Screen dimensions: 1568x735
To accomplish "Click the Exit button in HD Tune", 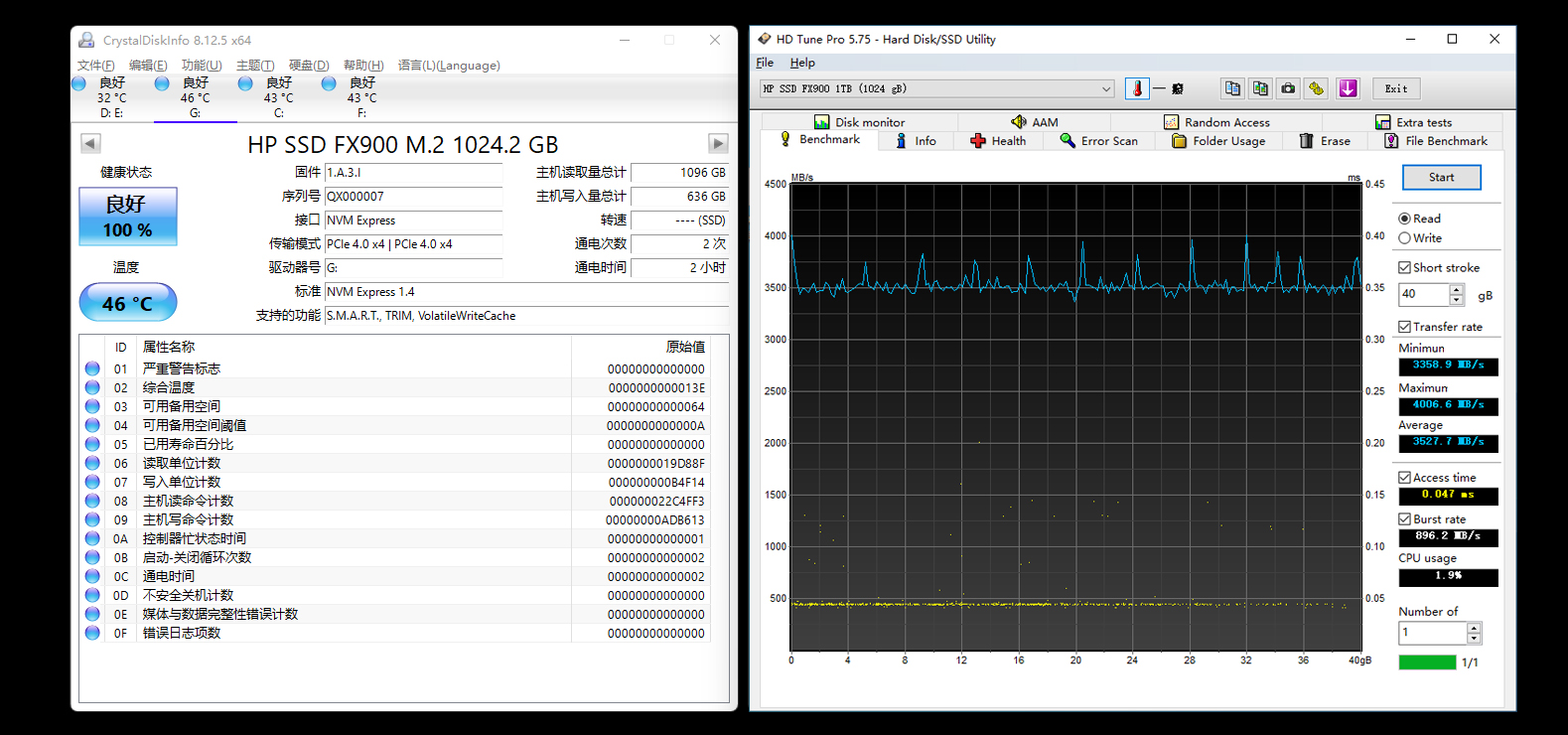I will pos(1396,88).
